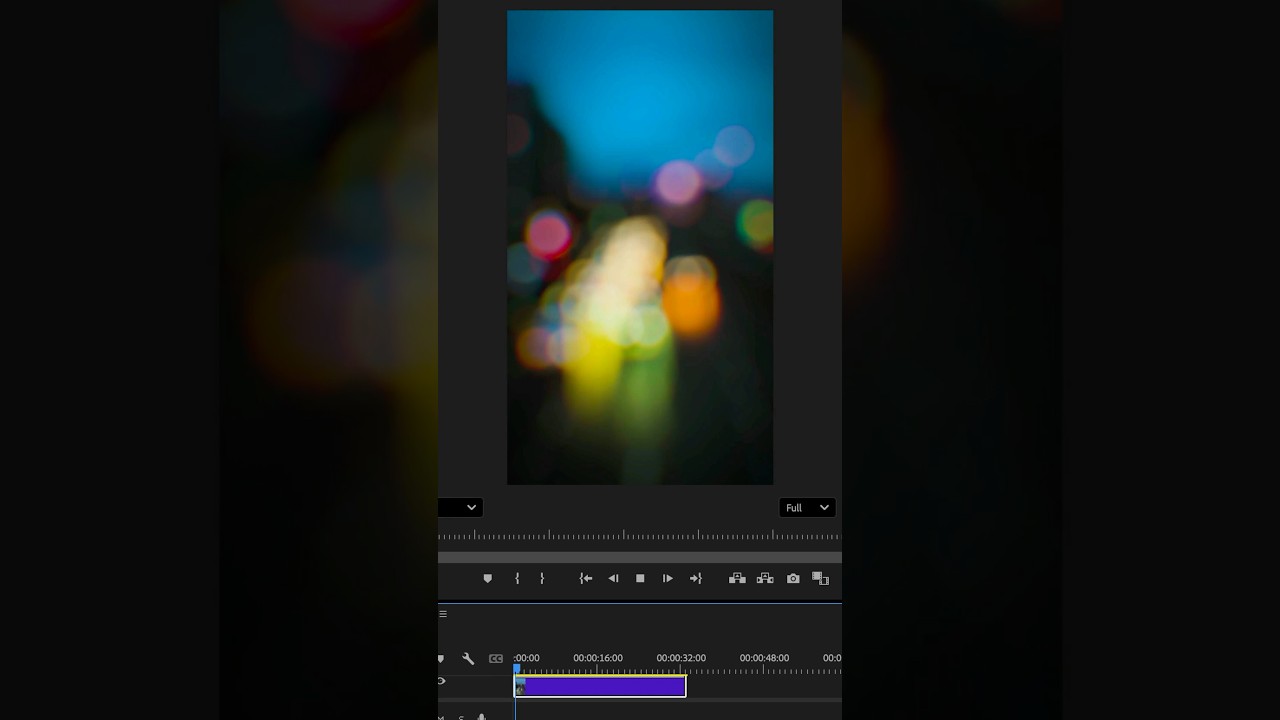This screenshot has width=1280, height=720.
Task: Stop playback with the square button
Action: point(640,578)
